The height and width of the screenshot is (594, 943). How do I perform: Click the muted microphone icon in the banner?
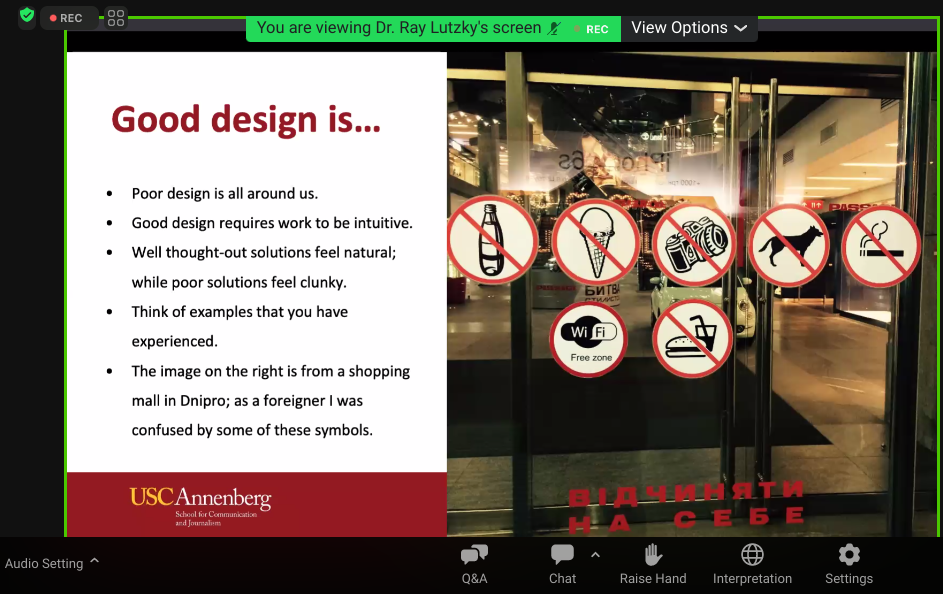pos(555,28)
